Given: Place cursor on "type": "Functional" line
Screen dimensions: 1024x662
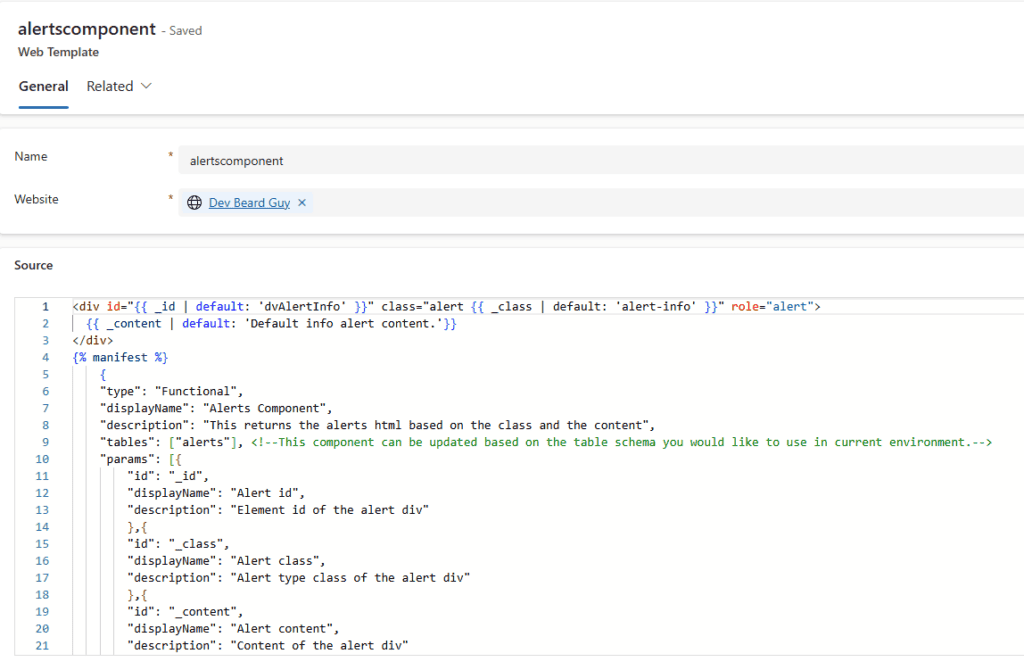Looking at the screenshot, I should click(x=171, y=391).
